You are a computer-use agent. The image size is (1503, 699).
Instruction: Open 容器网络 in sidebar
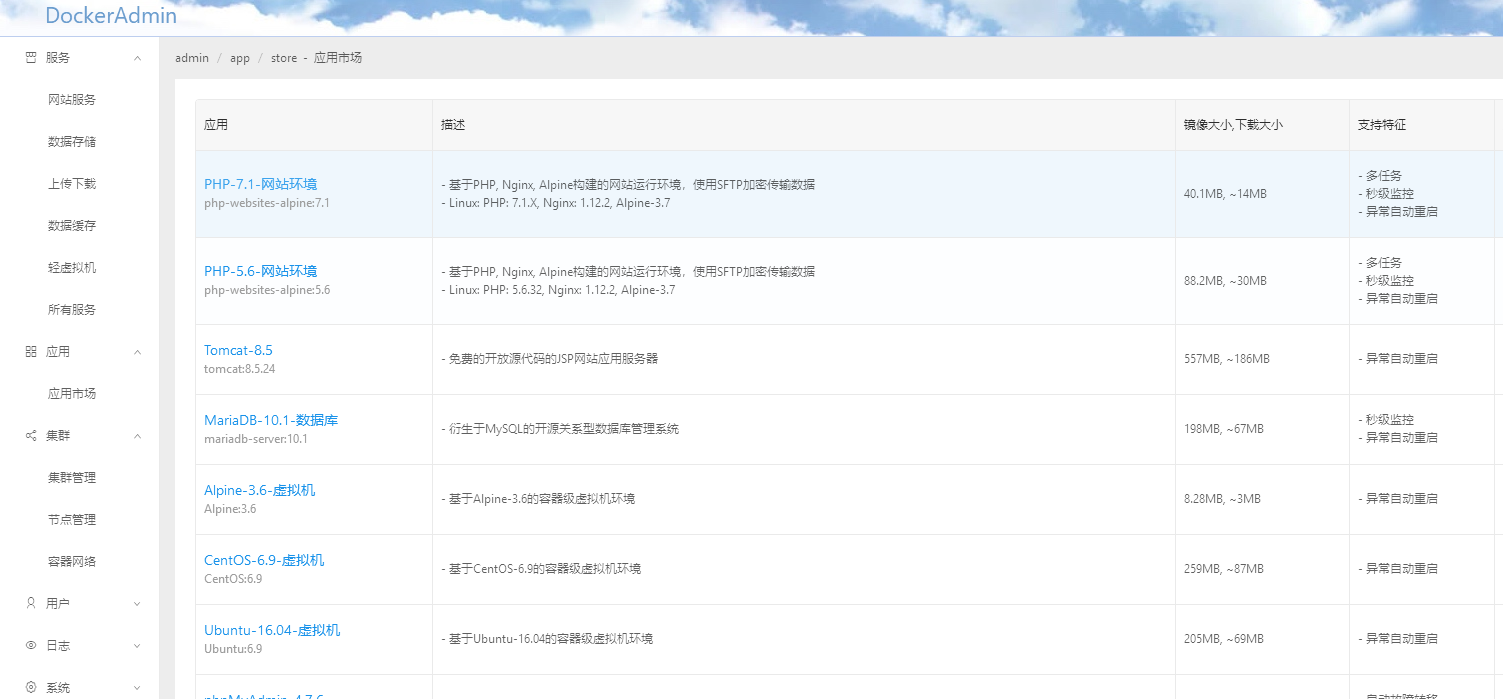coord(72,562)
